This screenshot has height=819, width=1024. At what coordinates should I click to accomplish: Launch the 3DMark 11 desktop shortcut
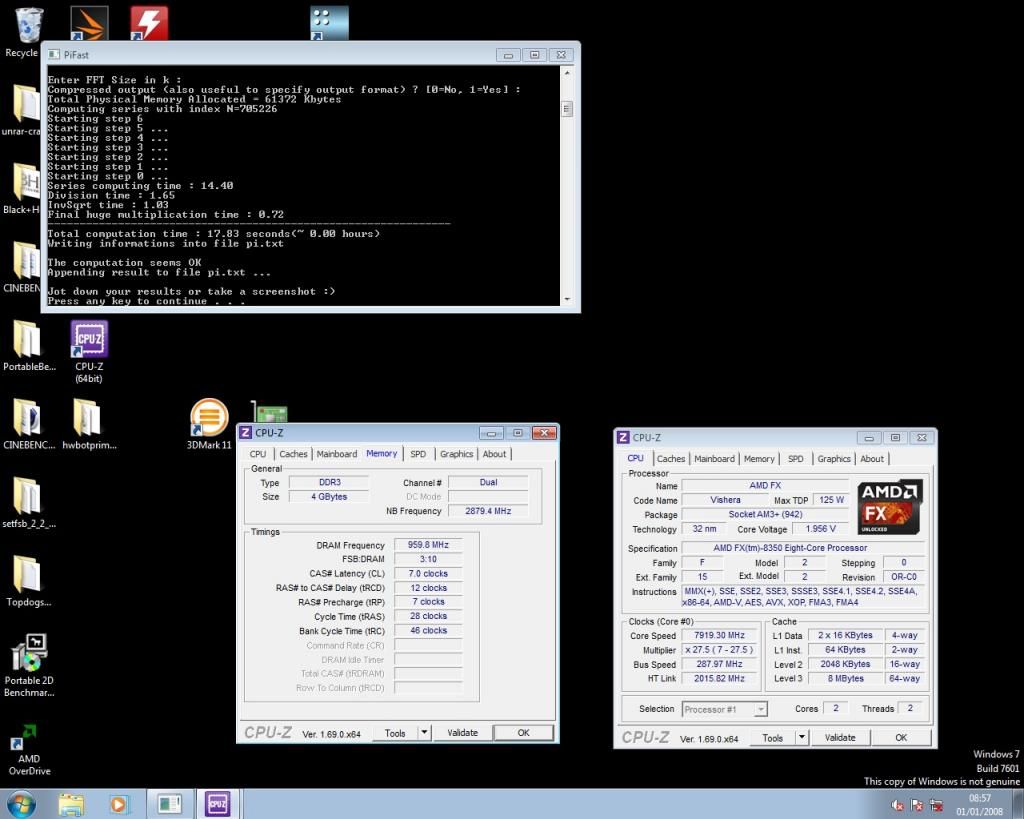[209, 418]
